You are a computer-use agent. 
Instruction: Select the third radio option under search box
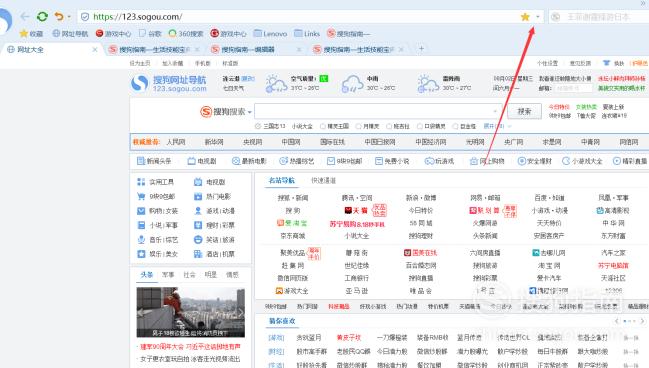coord(359,126)
